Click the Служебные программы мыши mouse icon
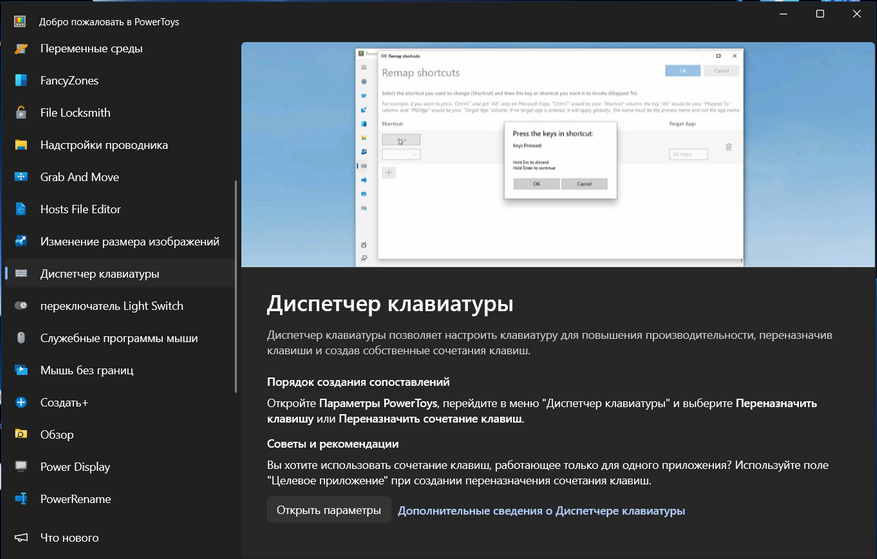877x559 pixels. click(x=21, y=338)
